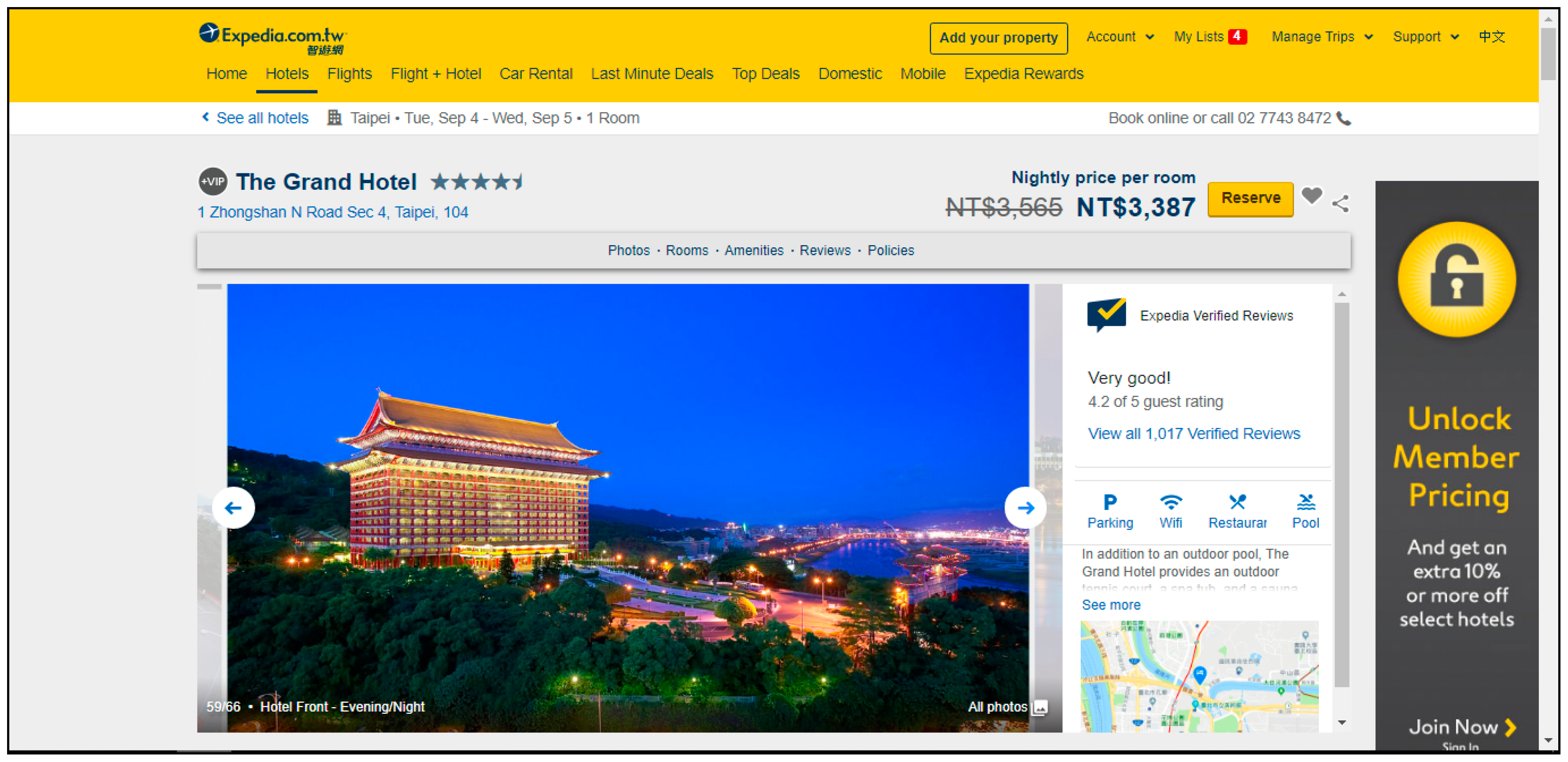Screen dimensions: 1568x762
Task: Switch language to 中文
Action: coord(1491,37)
